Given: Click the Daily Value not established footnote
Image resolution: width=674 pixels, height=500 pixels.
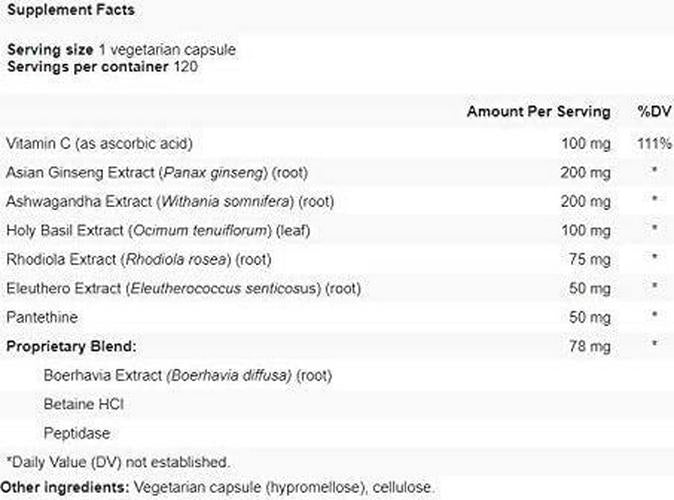Looking at the screenshot, I should [117, 462].
